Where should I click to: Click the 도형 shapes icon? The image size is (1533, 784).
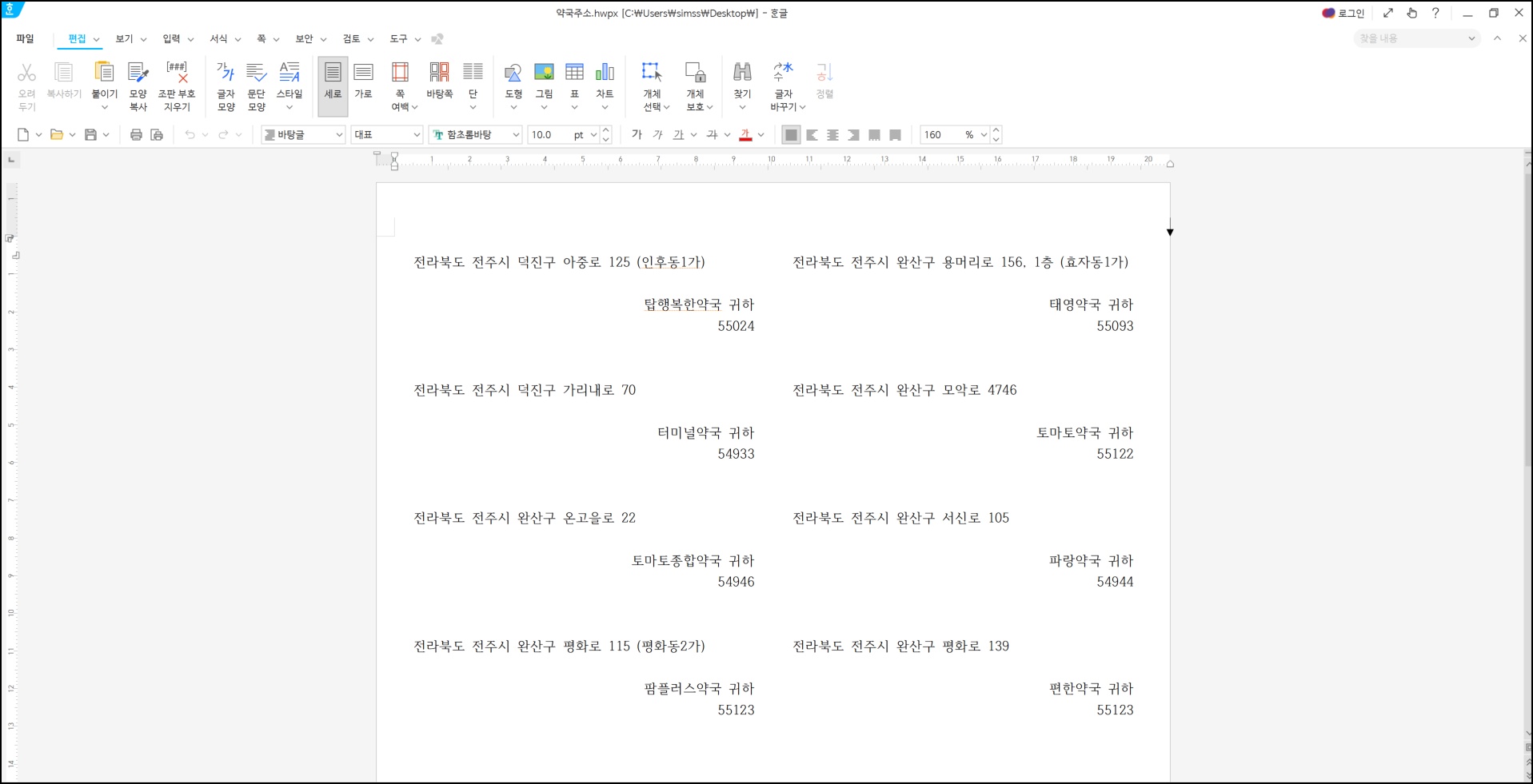coord(513,80)
